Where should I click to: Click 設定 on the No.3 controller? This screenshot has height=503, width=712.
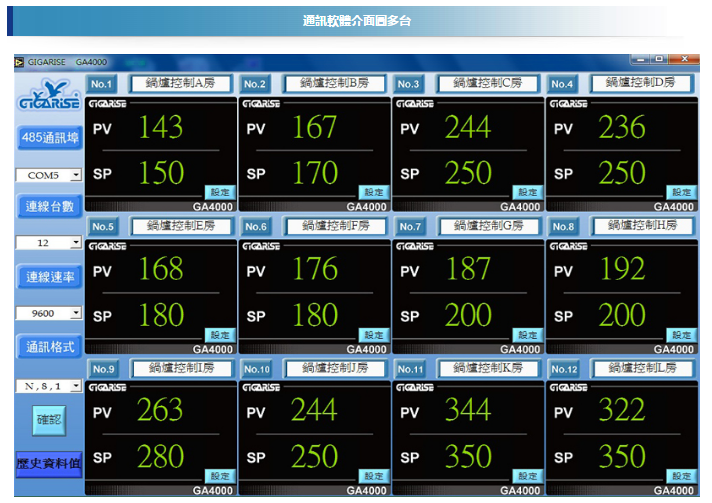(528, 192)
